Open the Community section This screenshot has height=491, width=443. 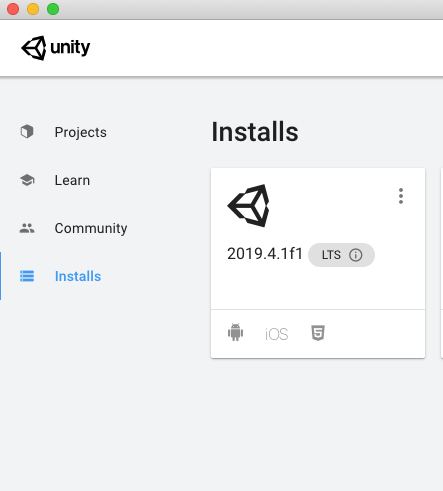tap(91, 228)
